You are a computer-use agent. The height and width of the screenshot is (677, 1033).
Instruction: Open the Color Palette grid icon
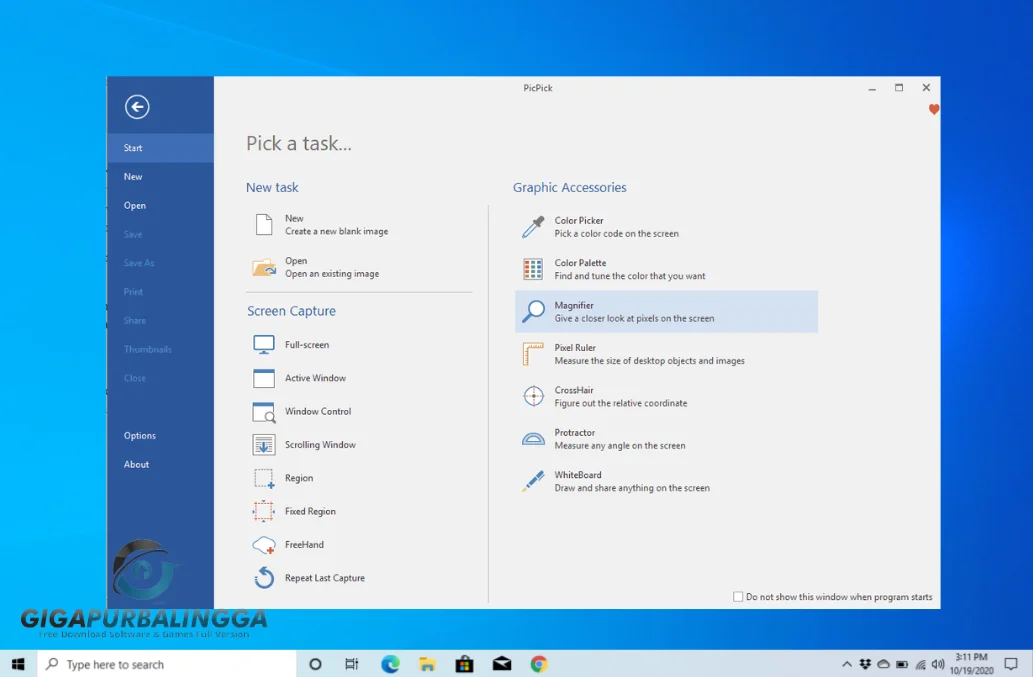[x=533, y=269]
